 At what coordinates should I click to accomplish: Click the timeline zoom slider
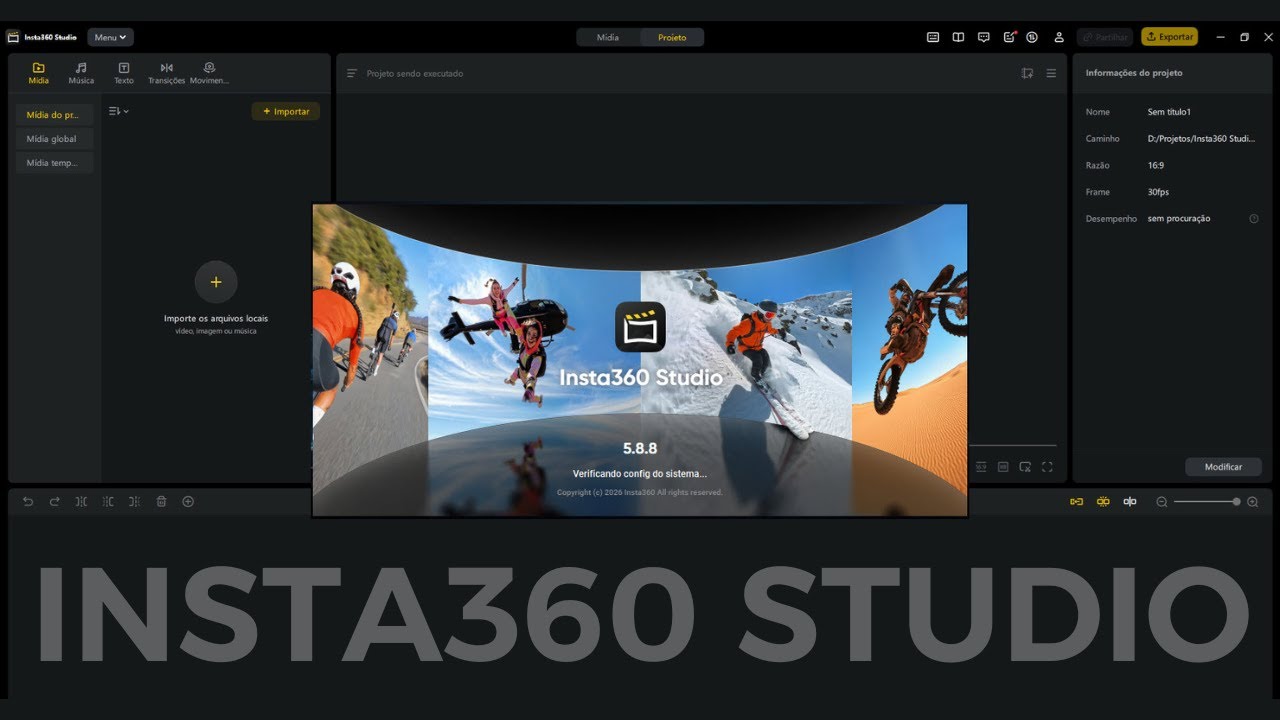[x=1208, y=502]
